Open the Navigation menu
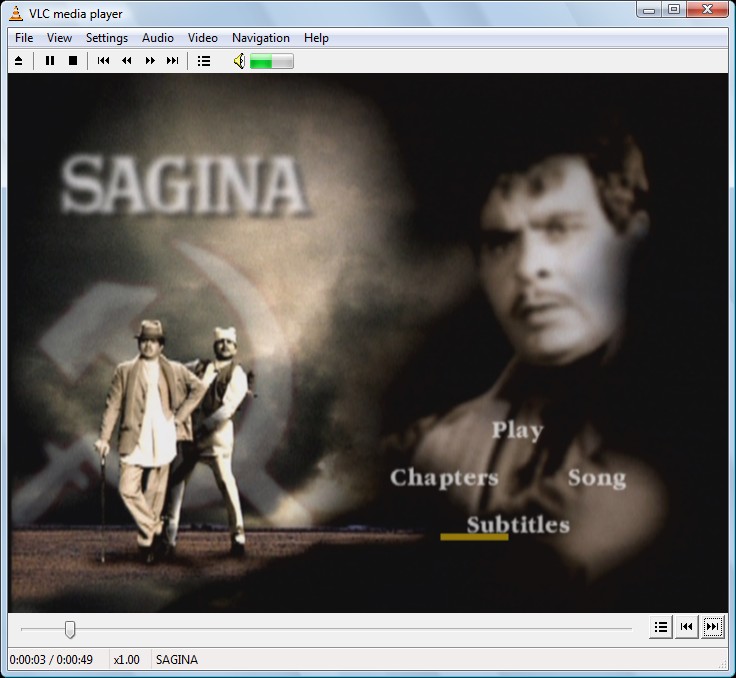The width and height of the screenshot is (736, 678). click(261, 38)
